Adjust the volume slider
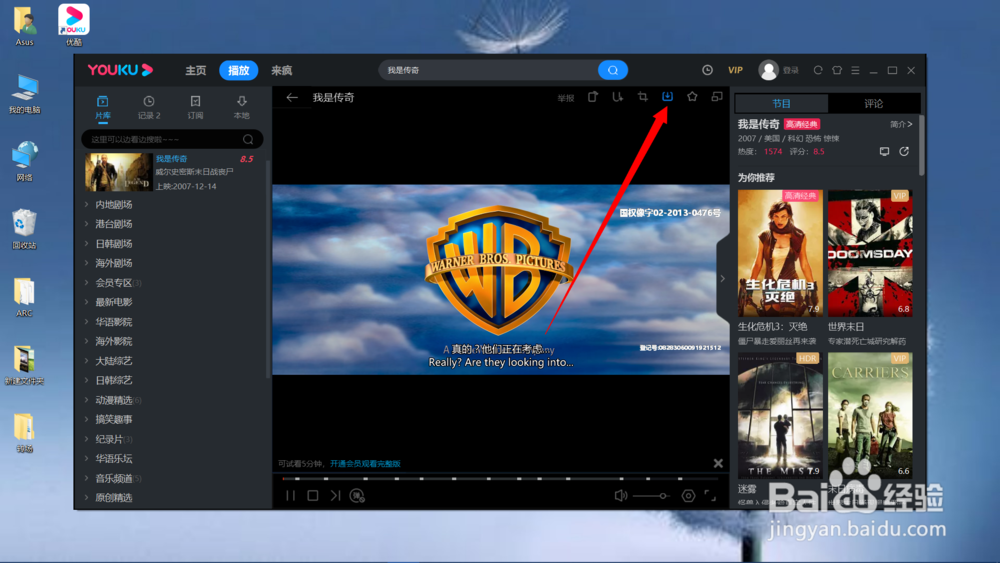1000x563 pixels. (x=651, y=495)
